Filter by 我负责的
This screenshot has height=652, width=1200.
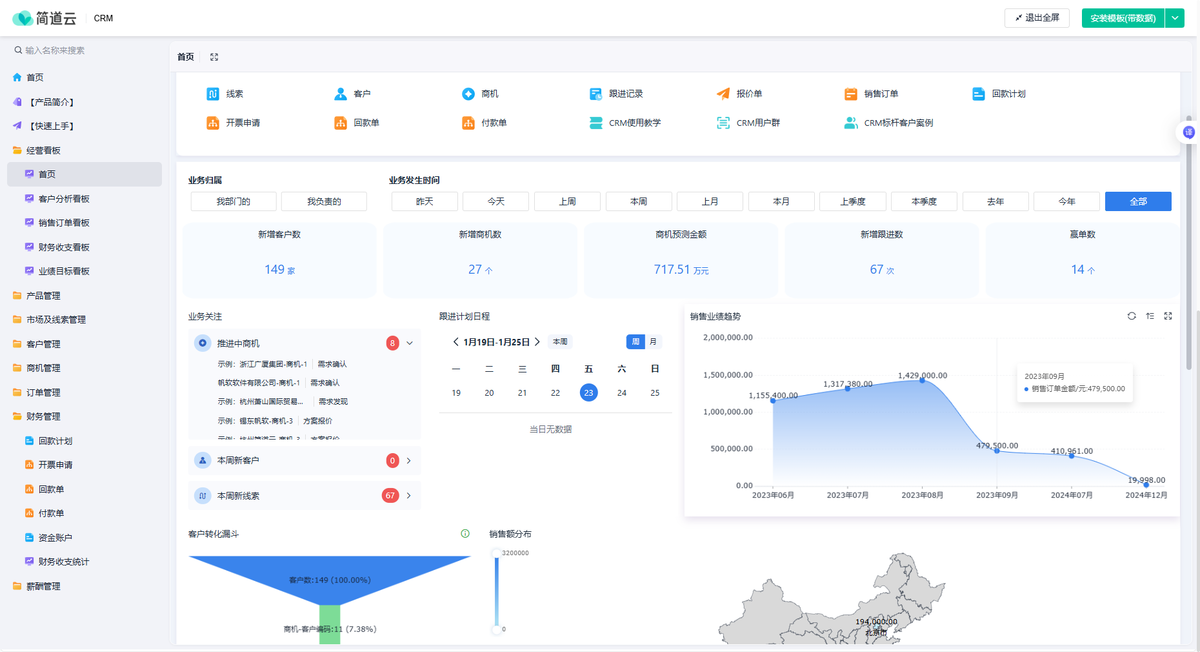(x=324, y=202)
